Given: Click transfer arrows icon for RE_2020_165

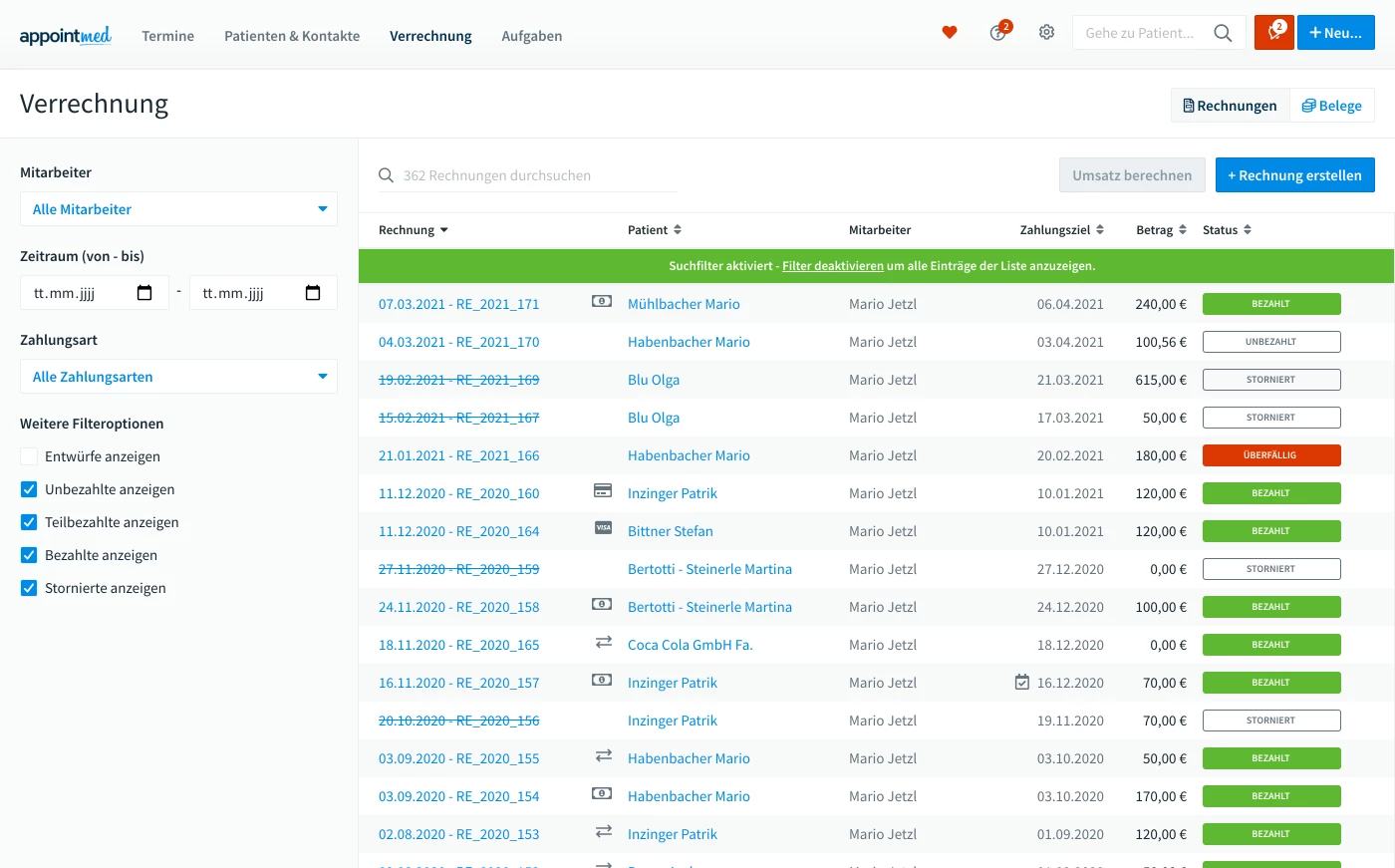Looking at the screenshot, I should point(603,643).
